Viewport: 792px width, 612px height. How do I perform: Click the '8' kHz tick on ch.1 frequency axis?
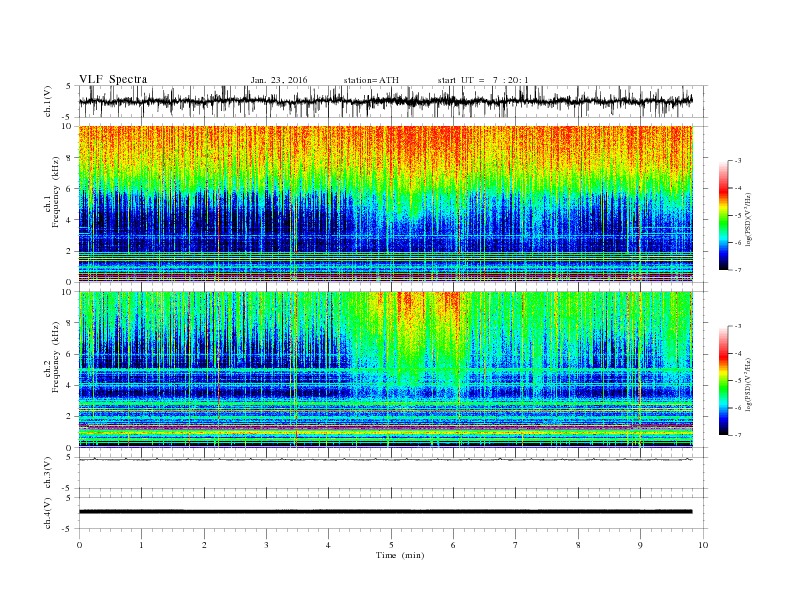69,158
